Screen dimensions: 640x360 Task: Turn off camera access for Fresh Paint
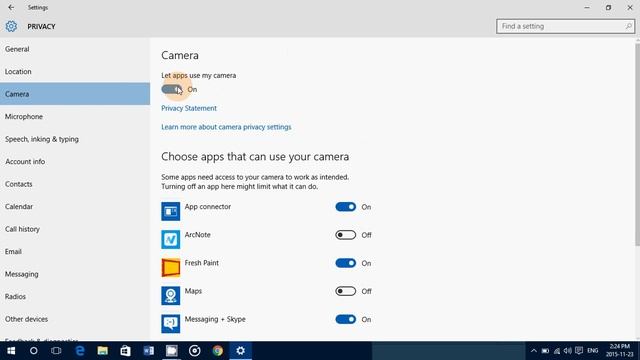tap(346, 263)
